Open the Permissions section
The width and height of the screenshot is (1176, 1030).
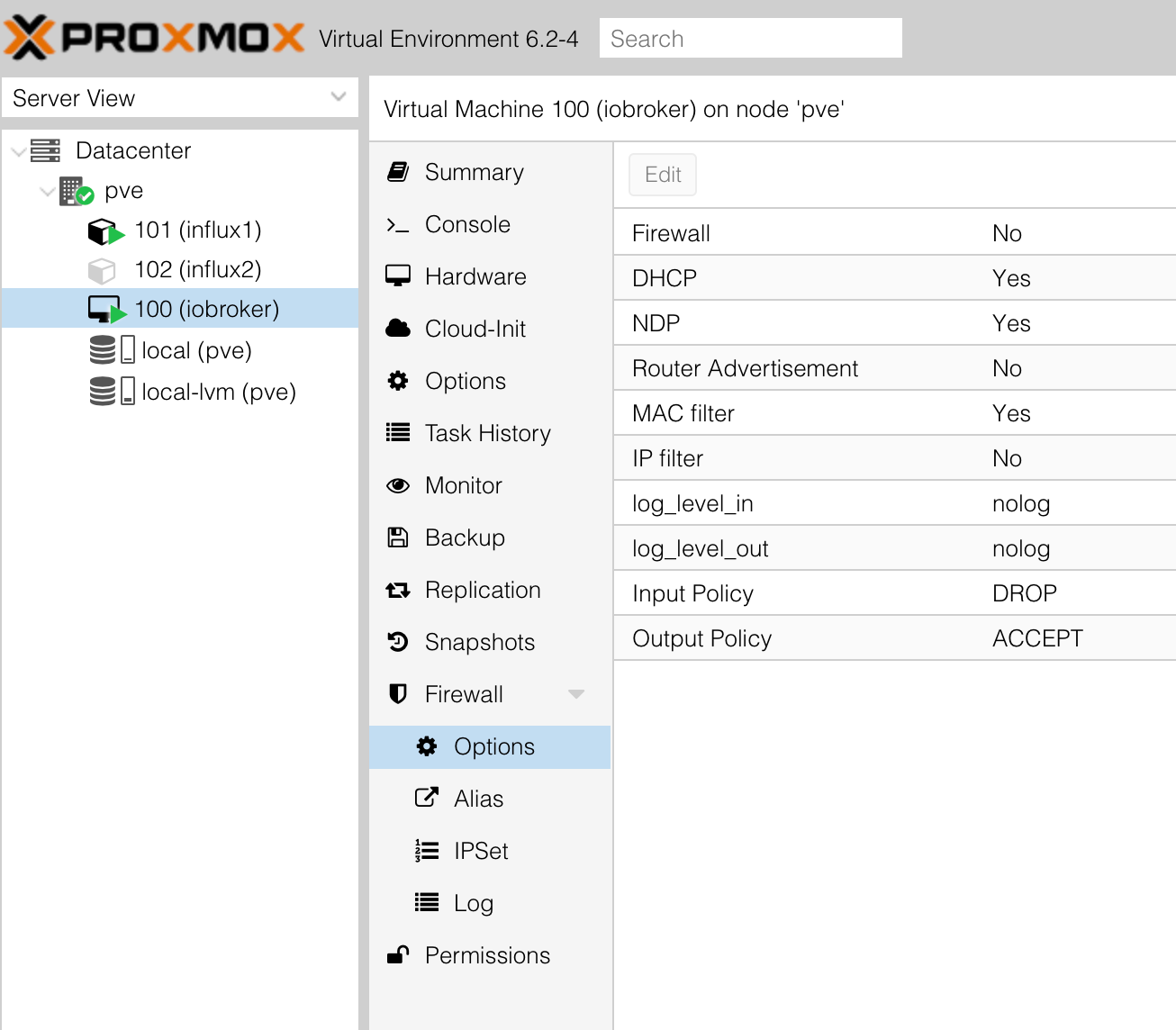tap(490, 955)
